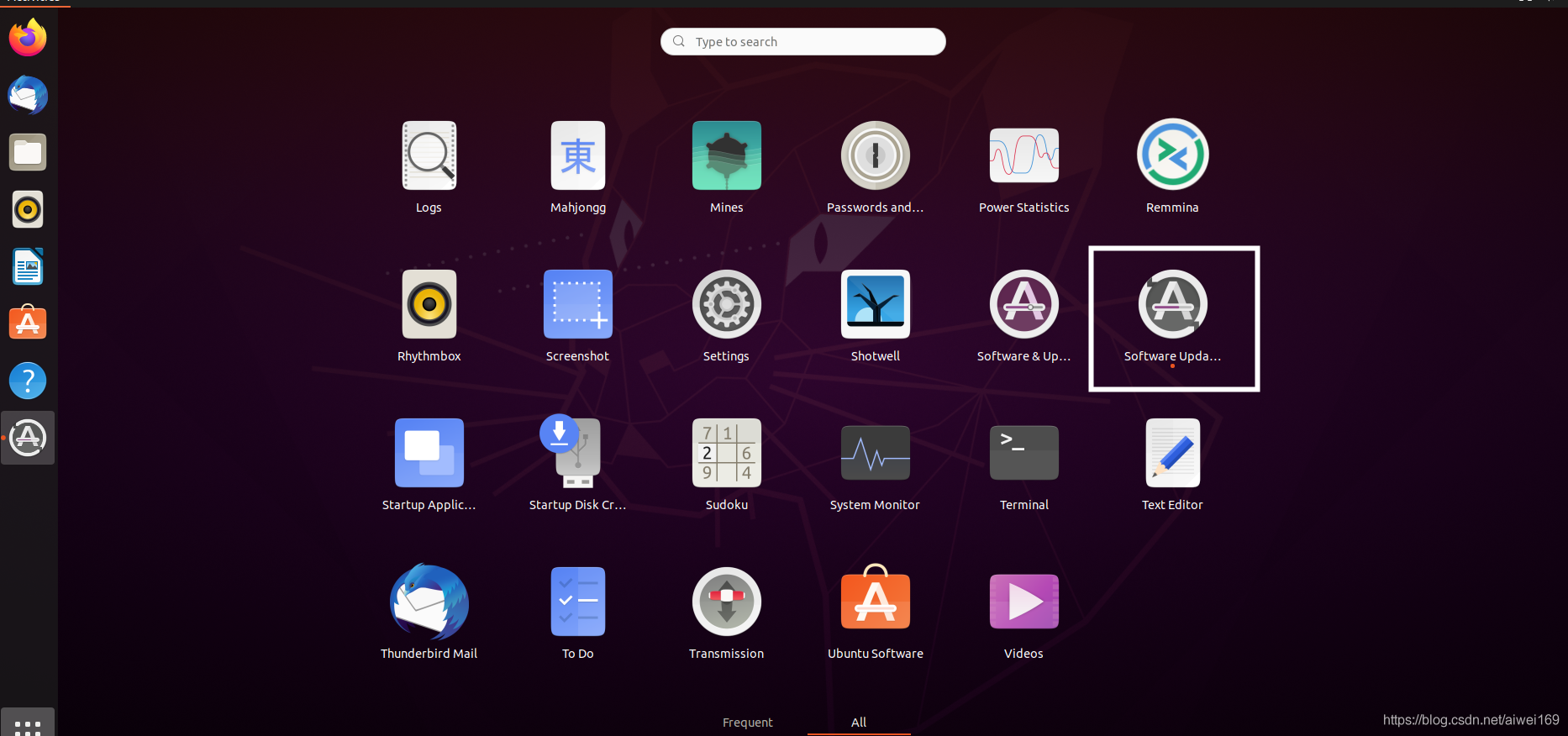The height and width of the screenshot is (736, 1568).
Task: Open LibreOffice Writer from the dock
Action: coord(28,266)
